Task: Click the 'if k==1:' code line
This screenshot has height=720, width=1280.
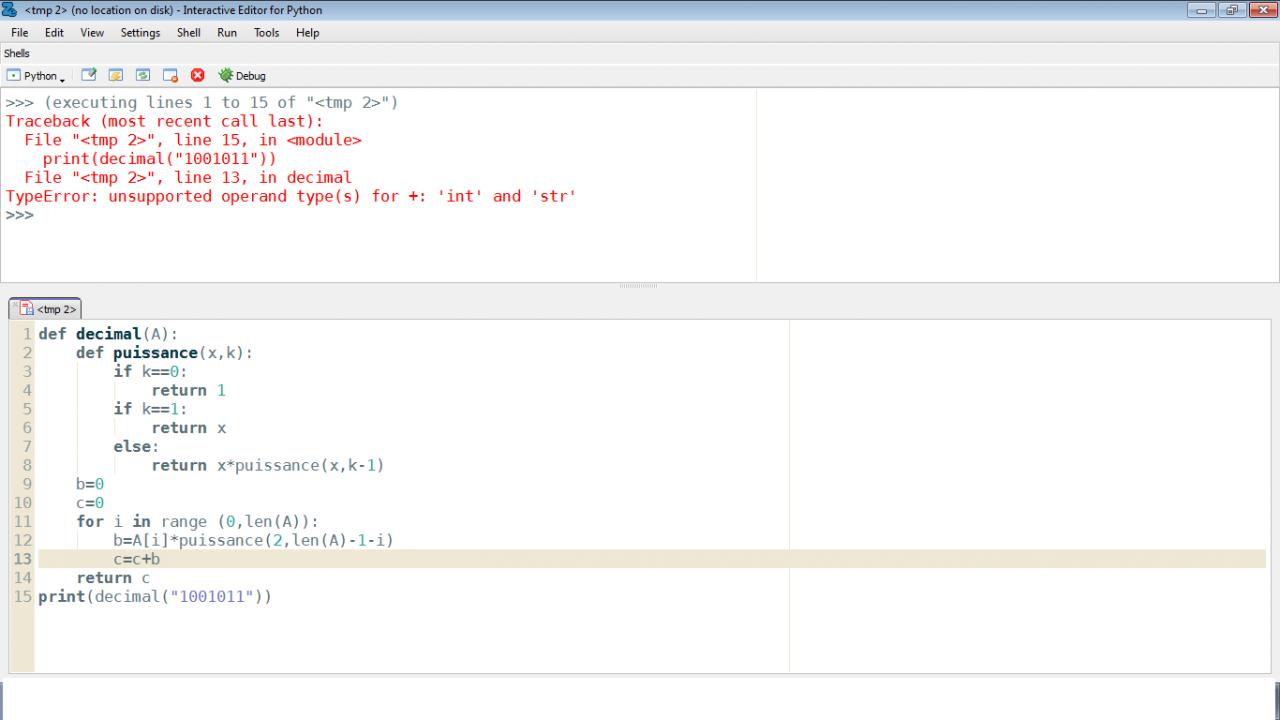Action: pyautogui.click(x=151, y=409)
